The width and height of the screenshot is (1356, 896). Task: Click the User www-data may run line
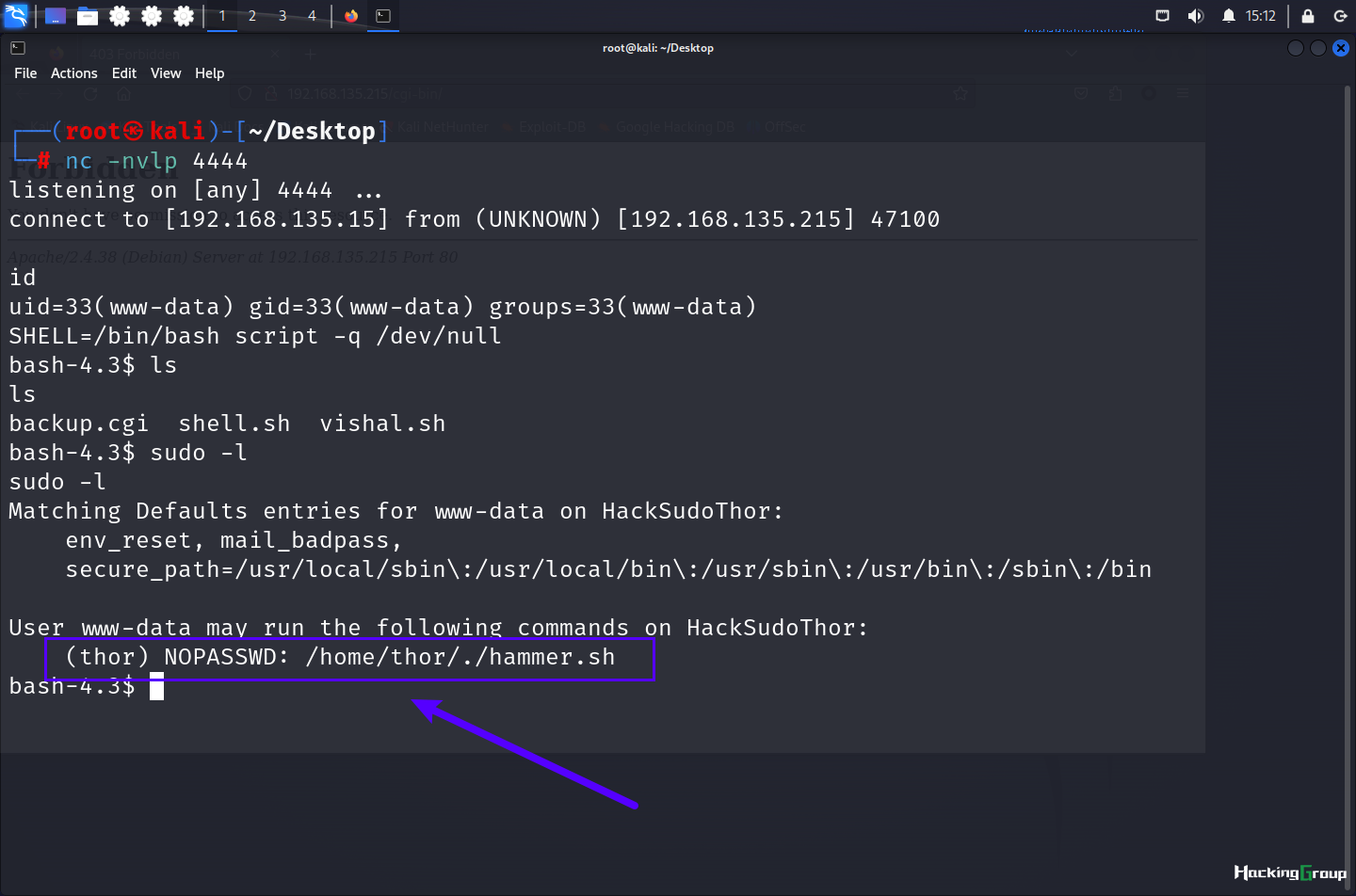pos(439,628)
